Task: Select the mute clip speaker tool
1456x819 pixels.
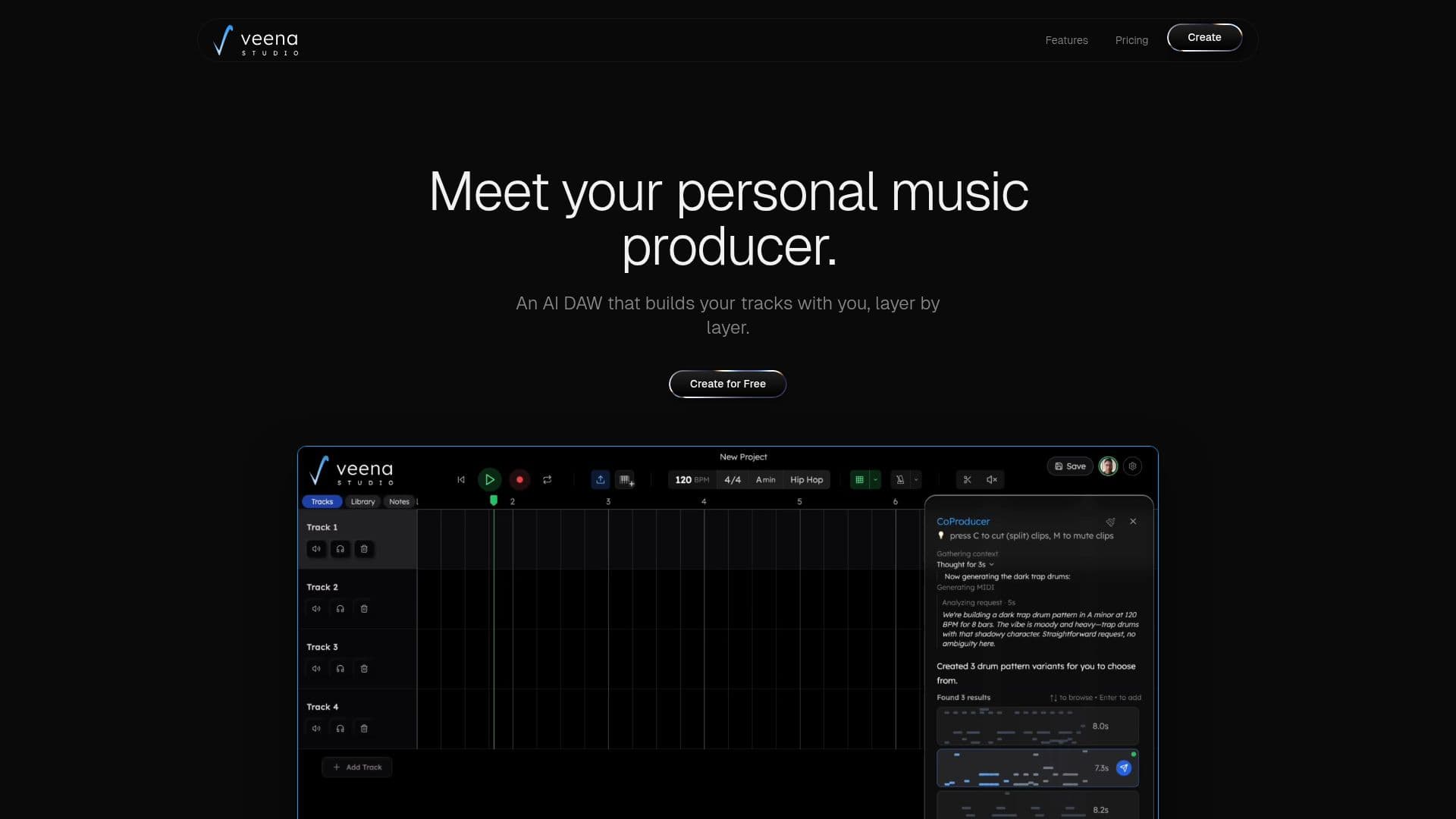Action: click(991, 480)
